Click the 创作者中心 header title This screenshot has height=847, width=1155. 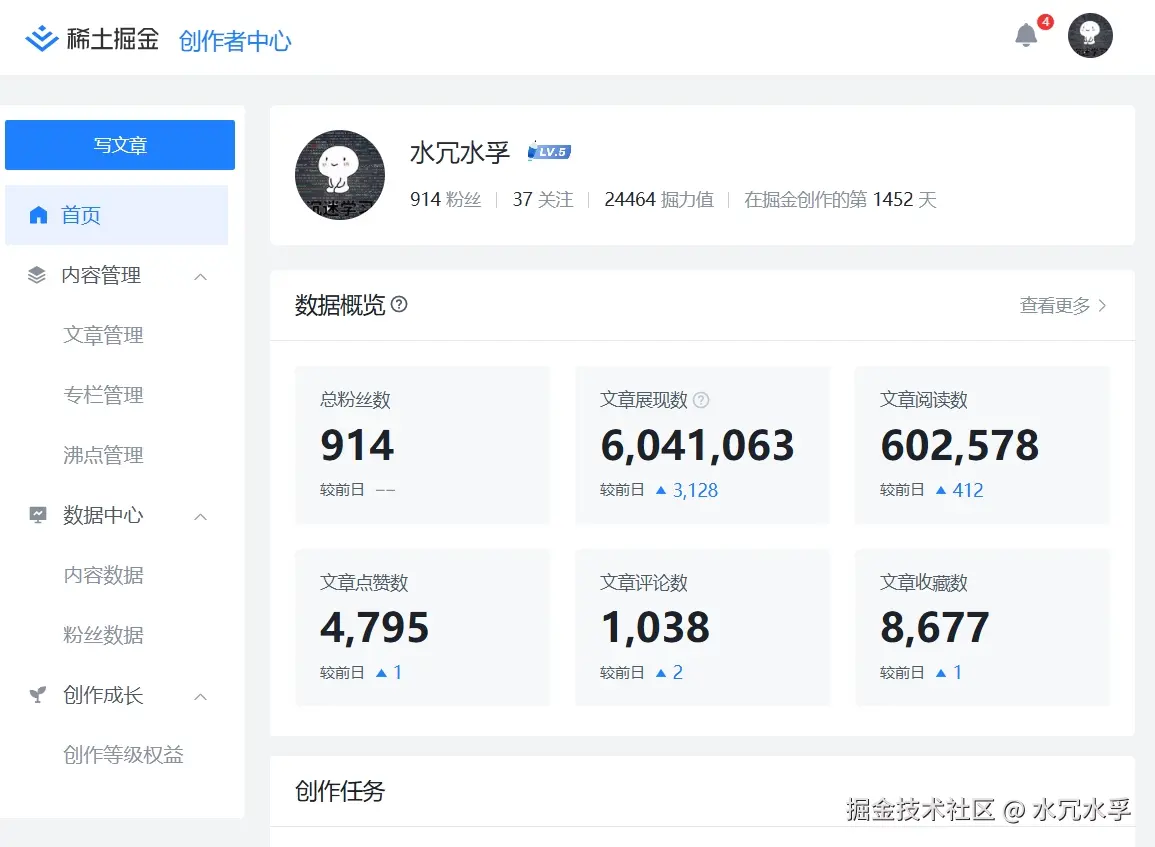pos(235,41)
